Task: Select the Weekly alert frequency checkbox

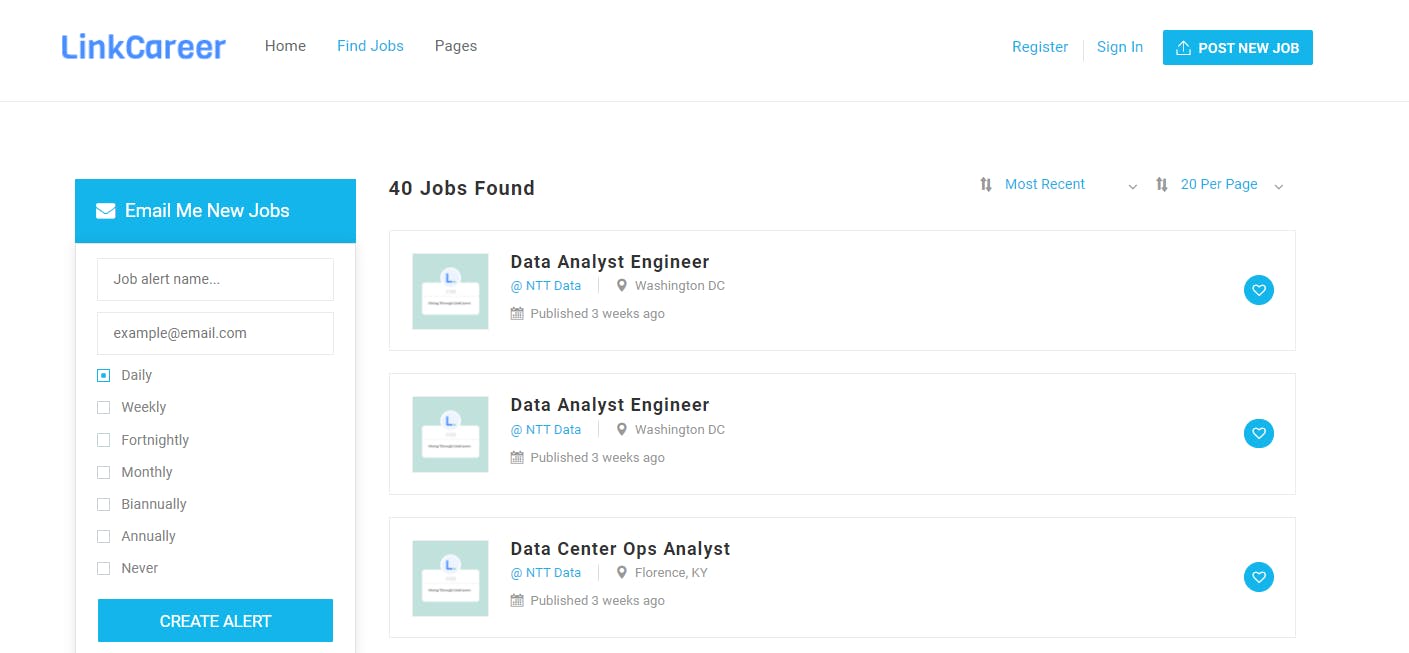Action: 103,407
